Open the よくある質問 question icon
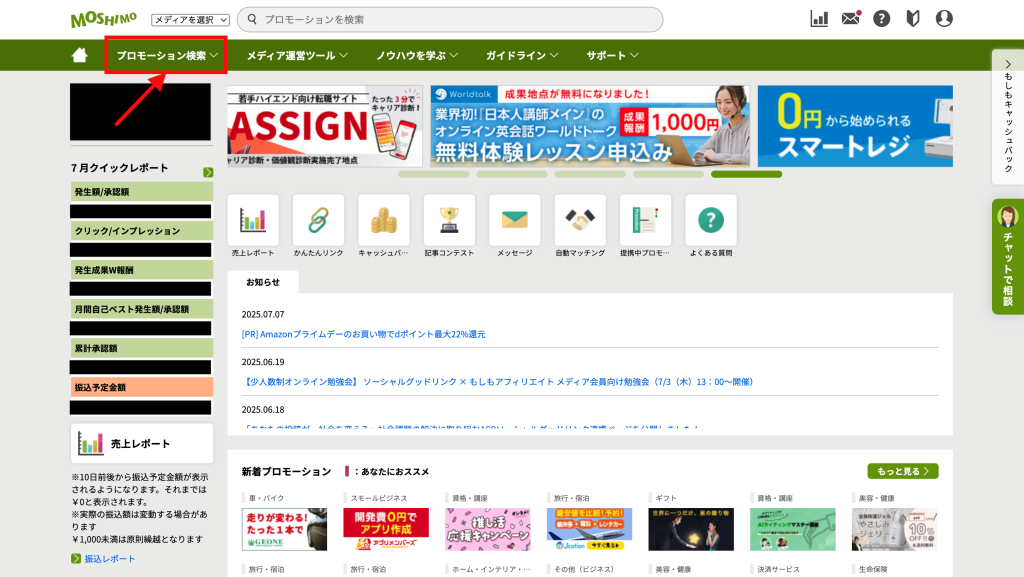The height and width of the screenshot is (577, 1024). (710, 220)
